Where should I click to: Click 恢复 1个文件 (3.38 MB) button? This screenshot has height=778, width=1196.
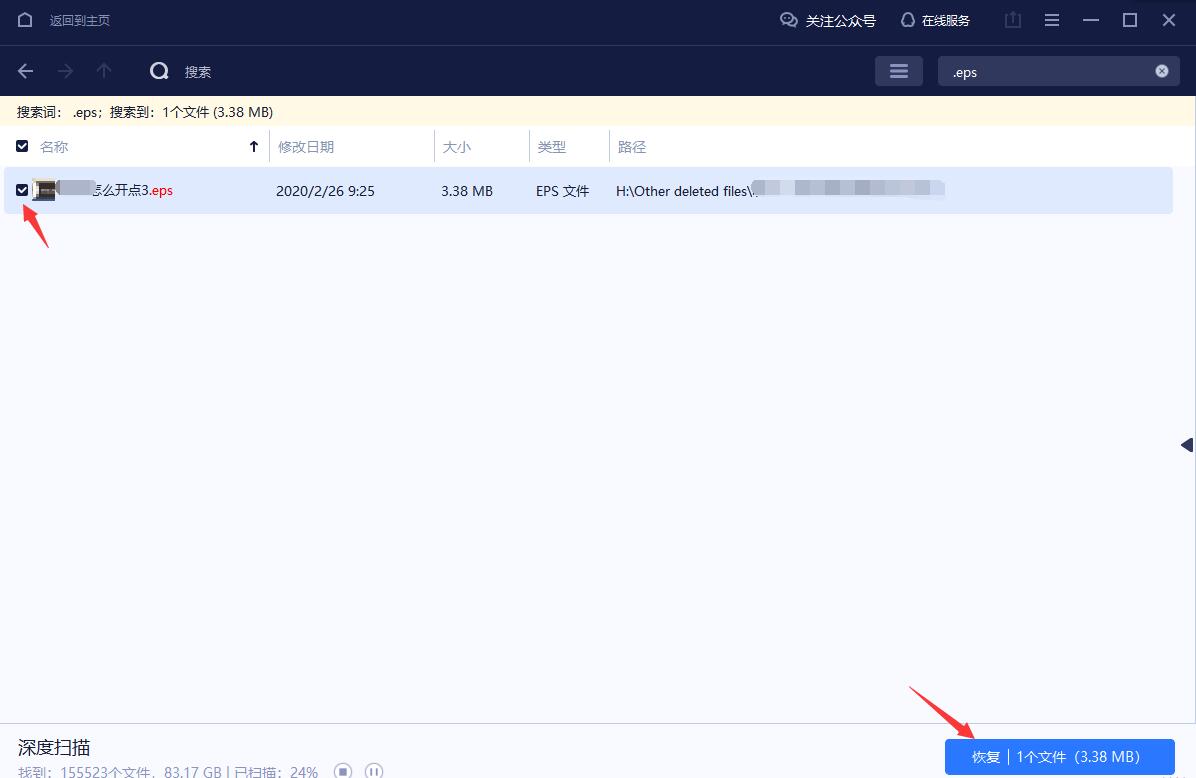pyautogui.click(x=1059, y=757)
